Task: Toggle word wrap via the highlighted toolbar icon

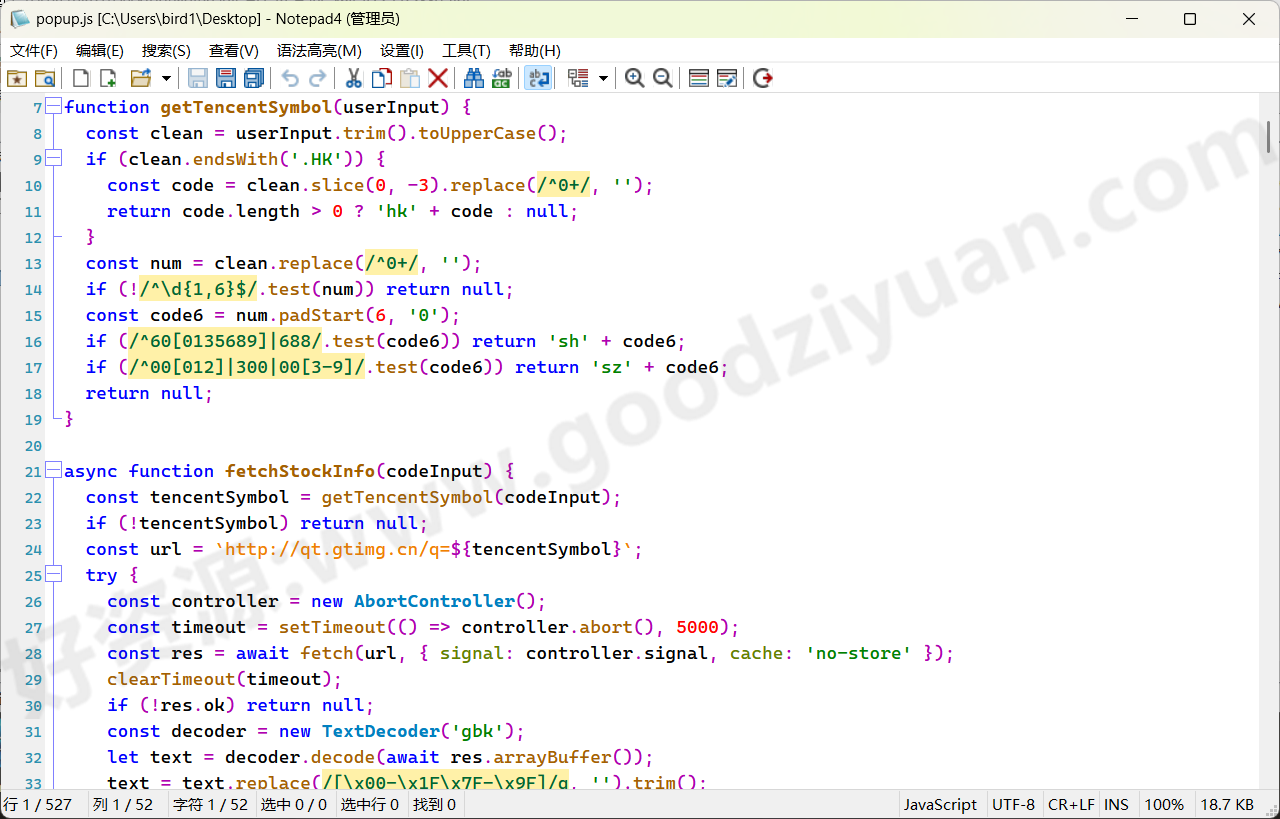Action: (538, 78)
